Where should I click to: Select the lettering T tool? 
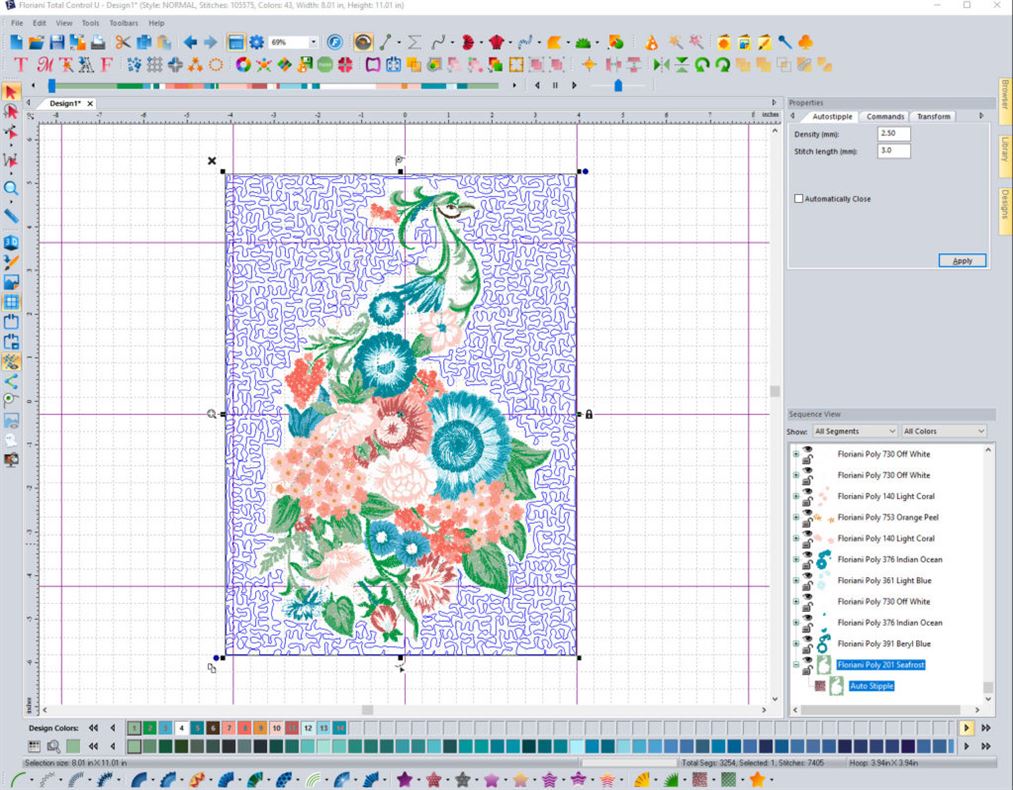(19, 65)
